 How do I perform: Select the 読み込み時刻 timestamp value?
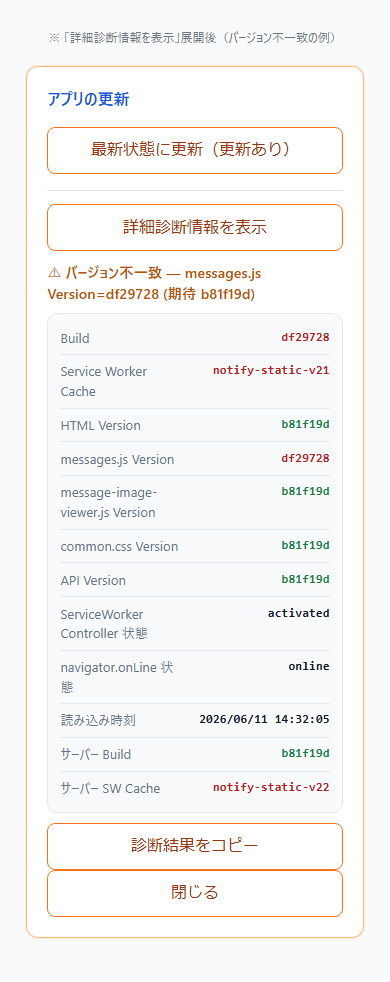point(264,719)
